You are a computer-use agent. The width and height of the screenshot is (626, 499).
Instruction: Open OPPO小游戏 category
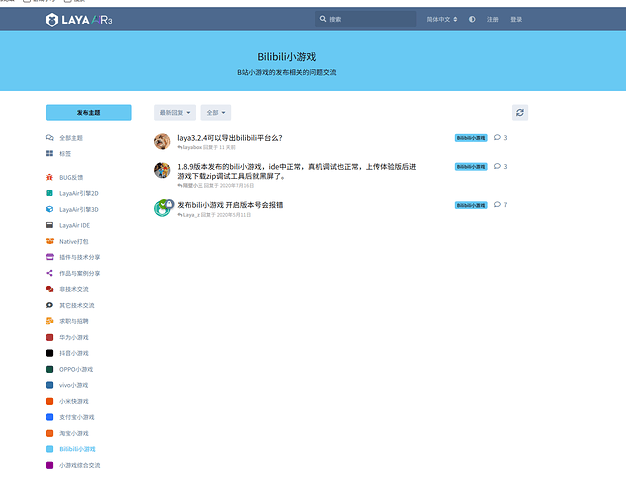click(69, 369)
